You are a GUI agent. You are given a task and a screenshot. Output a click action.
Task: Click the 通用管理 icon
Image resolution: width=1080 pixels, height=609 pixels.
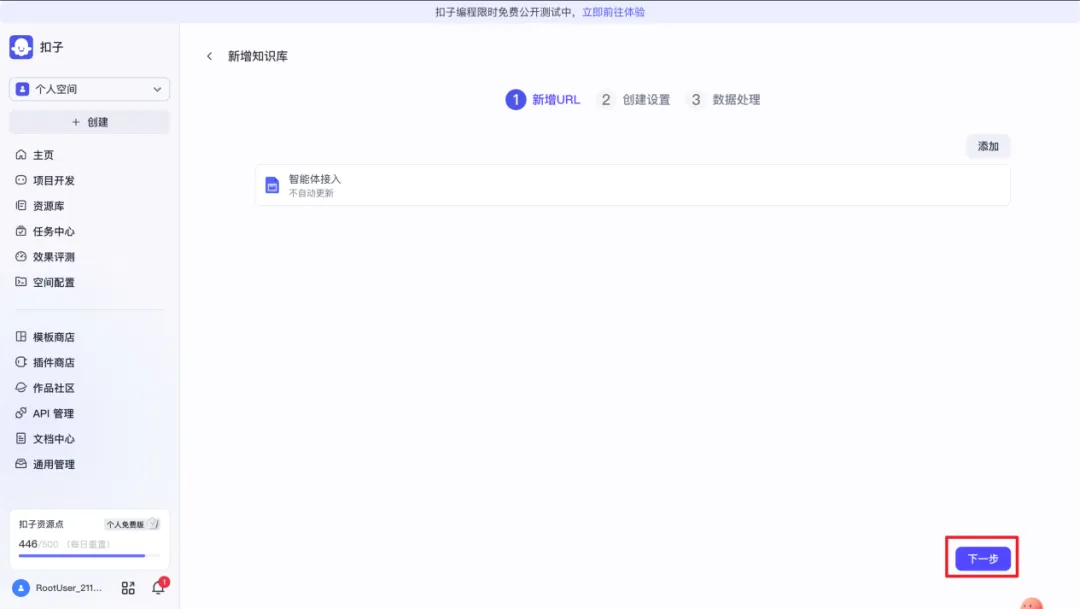pyautogui.click(x=21, y=464)
